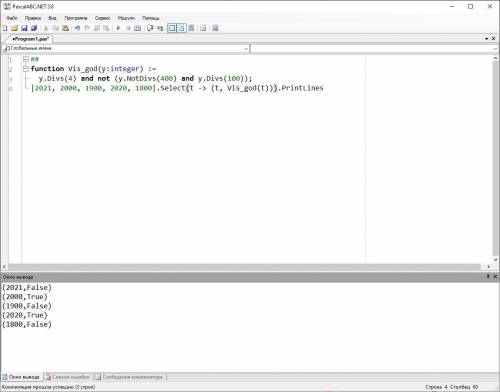
Task: Open the Программа menu
Action: (x=76, y=18)
